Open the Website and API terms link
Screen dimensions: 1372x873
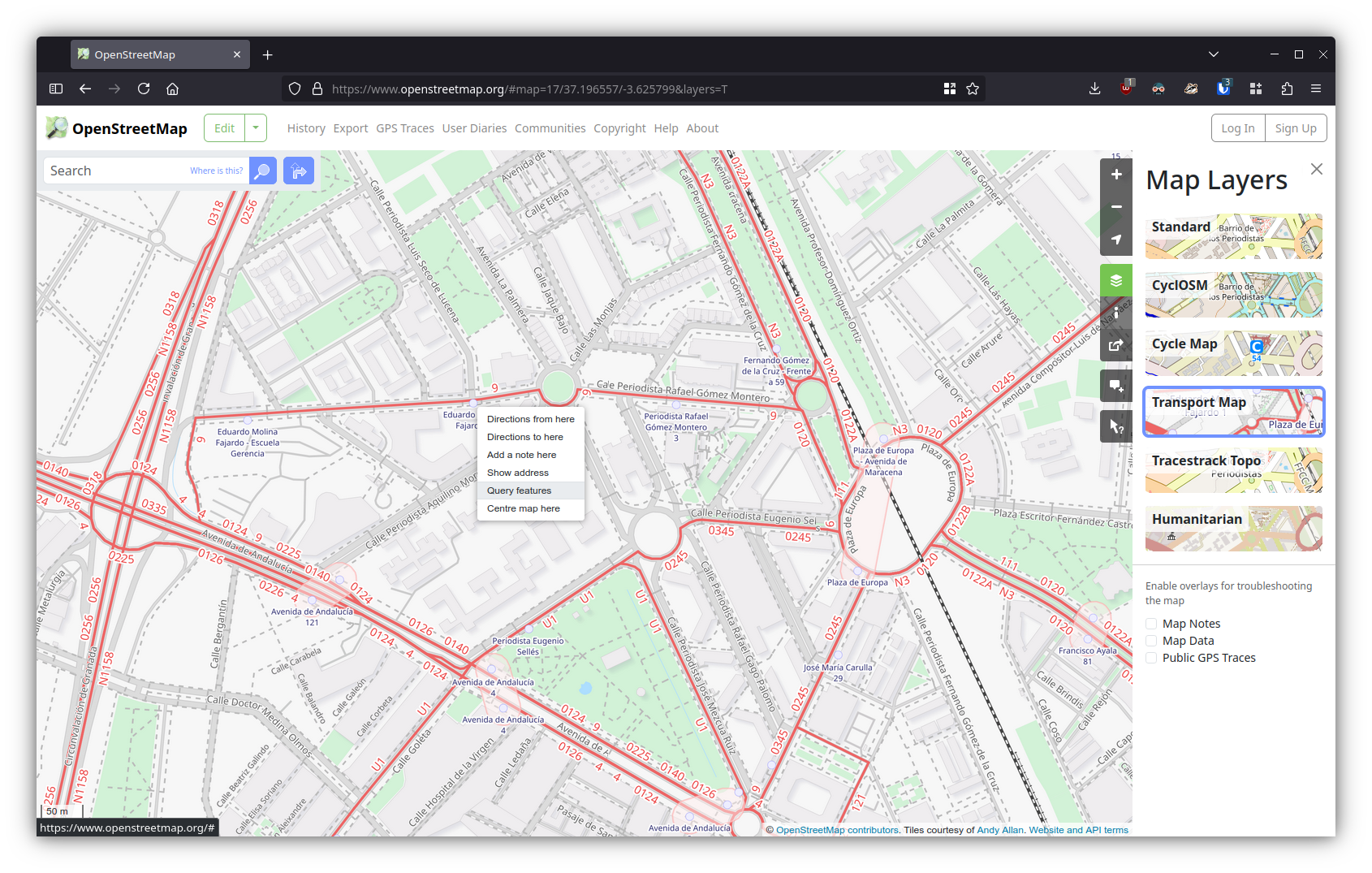(1078, 830)
